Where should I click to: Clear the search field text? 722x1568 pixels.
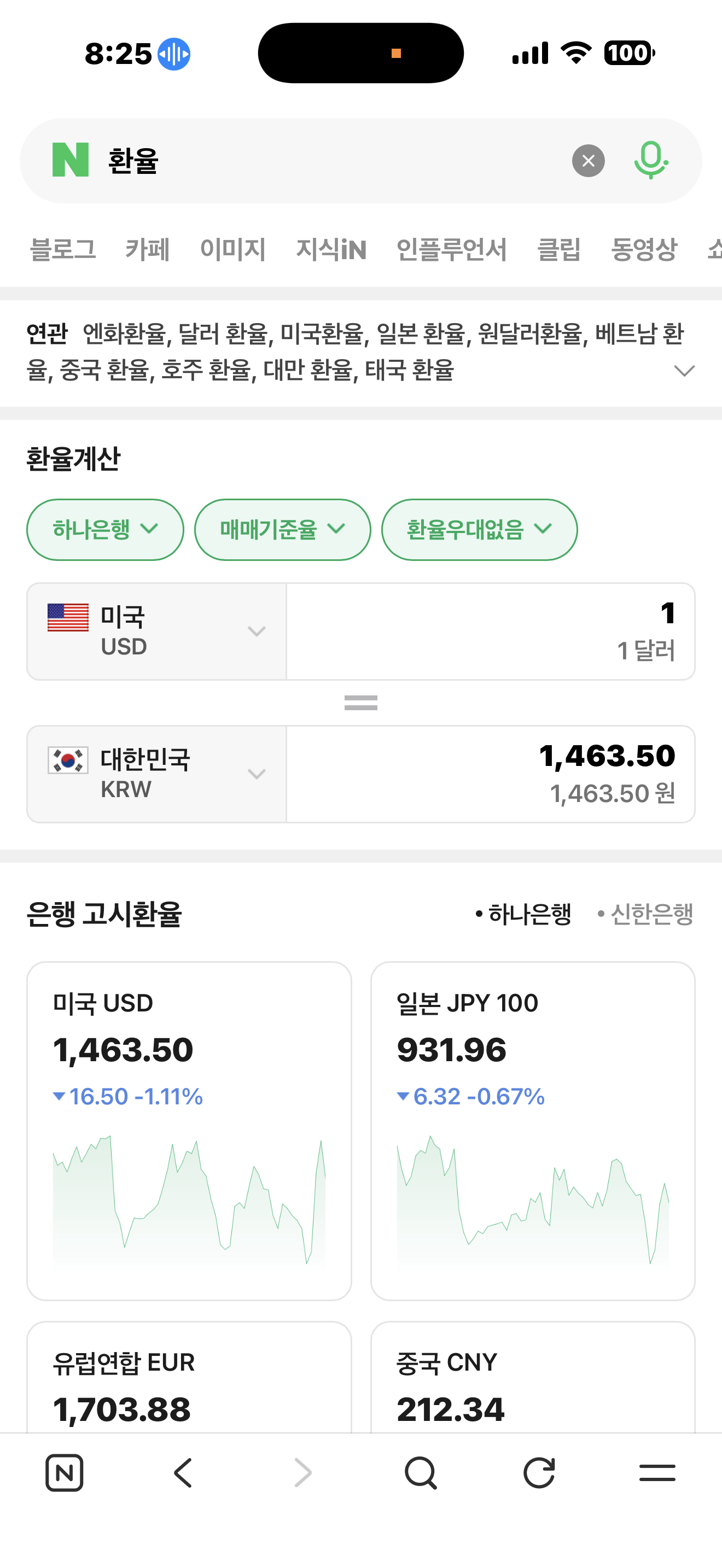(588, 161)
